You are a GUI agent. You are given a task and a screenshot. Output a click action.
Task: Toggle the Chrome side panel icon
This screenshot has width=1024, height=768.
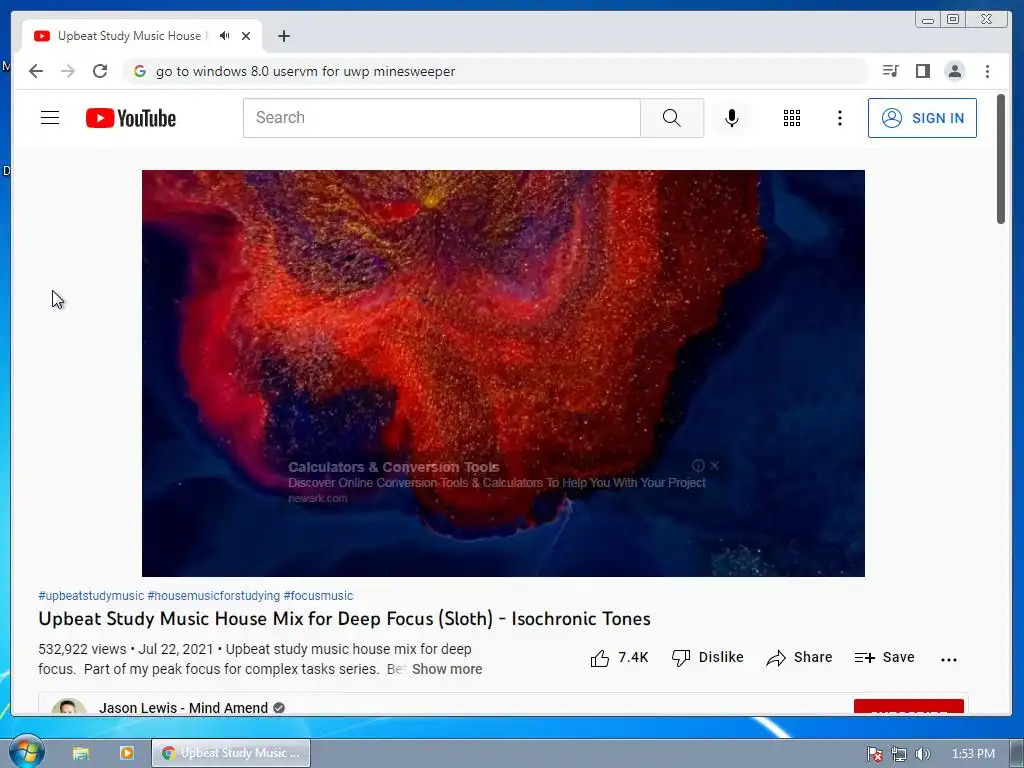point(923,71)
